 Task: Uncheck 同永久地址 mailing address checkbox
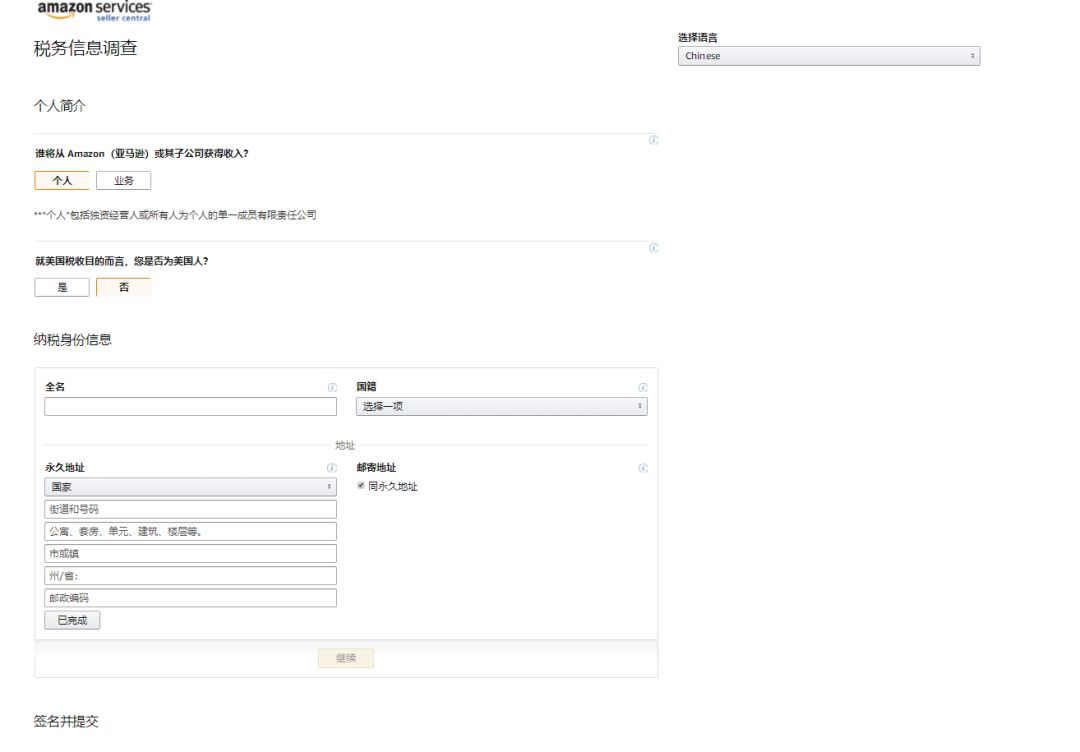[x=361, y=485]
